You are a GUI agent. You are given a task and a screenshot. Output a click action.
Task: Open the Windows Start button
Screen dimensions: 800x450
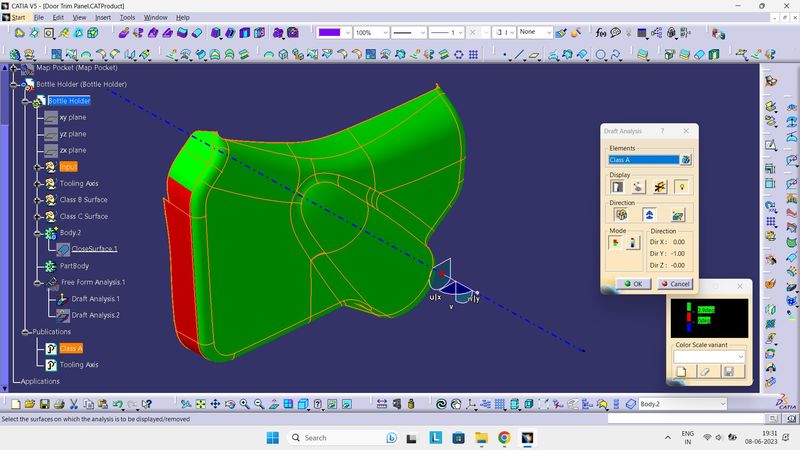tap(273, 438)
